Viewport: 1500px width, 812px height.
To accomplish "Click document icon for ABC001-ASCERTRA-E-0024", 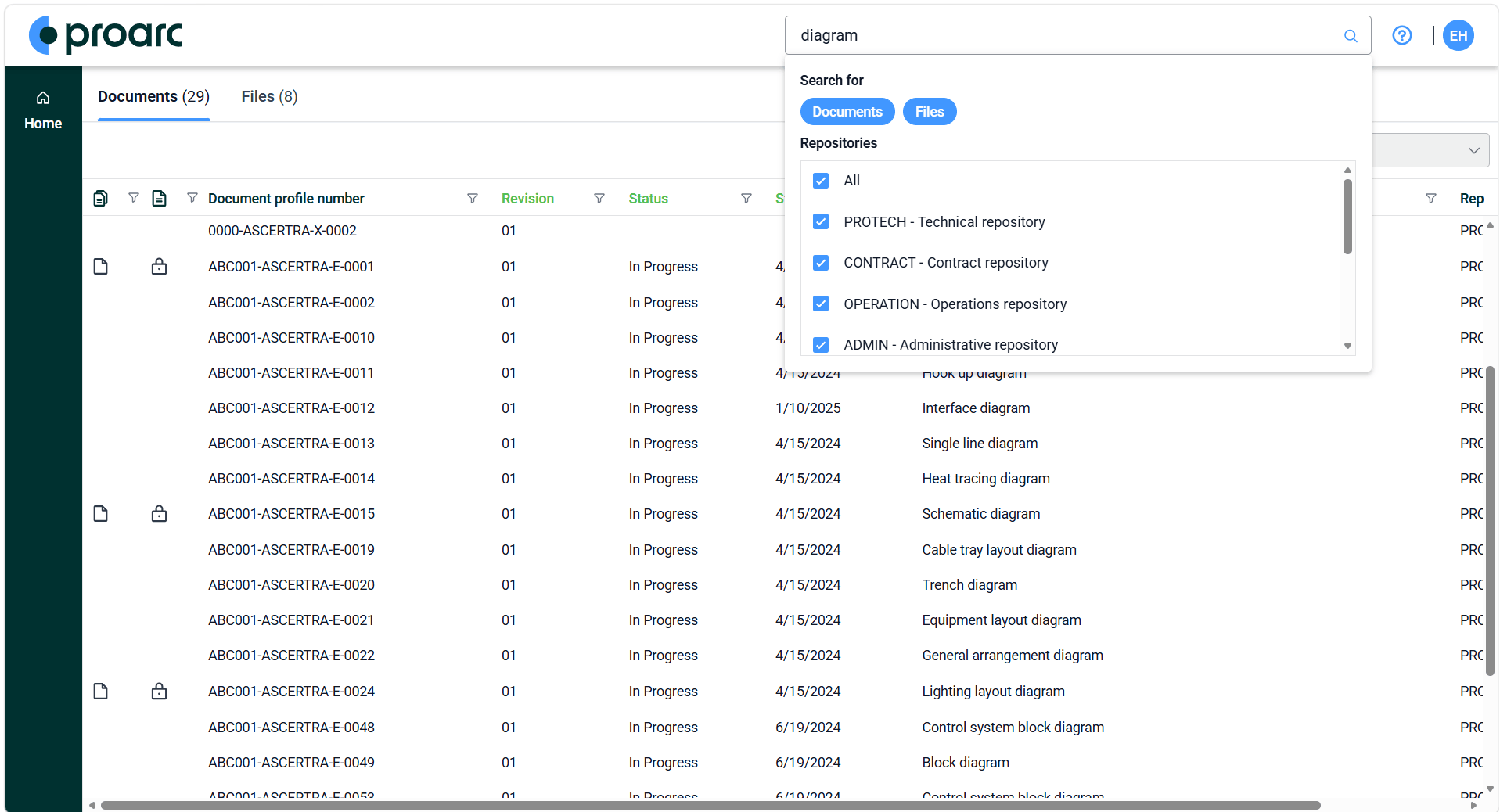I will 101,692.
